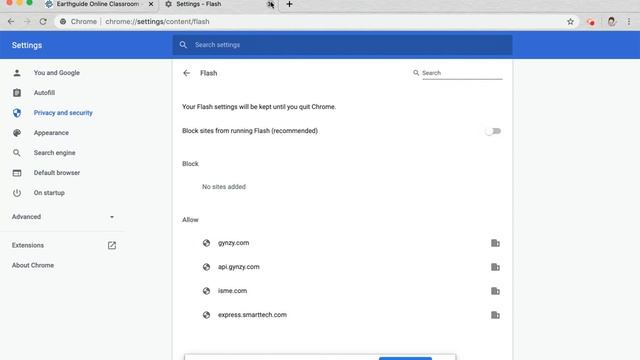Click the address bar URL
640x360 pixels.
click(157, 22)
